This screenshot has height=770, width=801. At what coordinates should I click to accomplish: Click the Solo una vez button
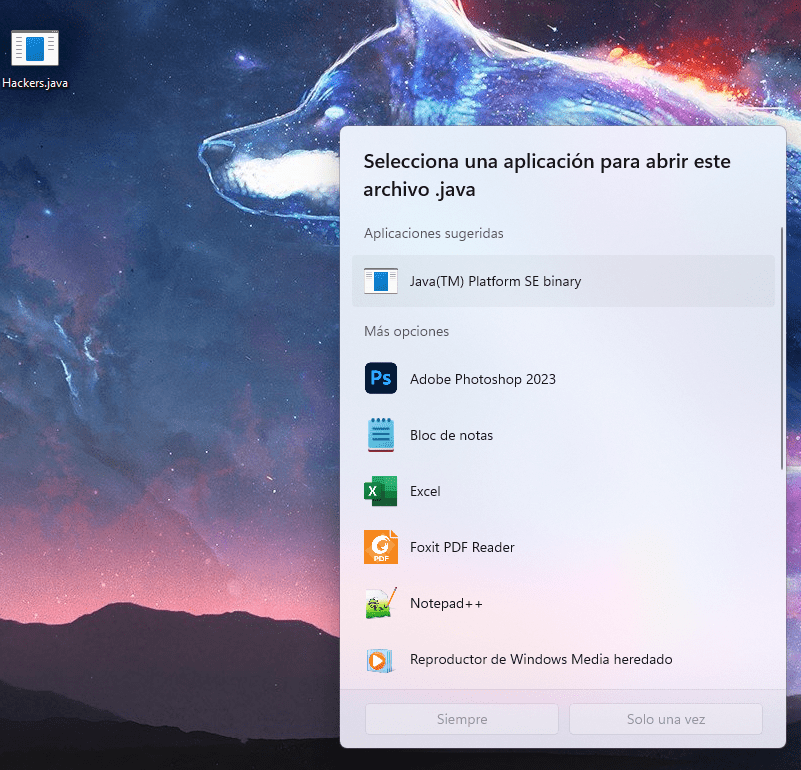(666, 719)
